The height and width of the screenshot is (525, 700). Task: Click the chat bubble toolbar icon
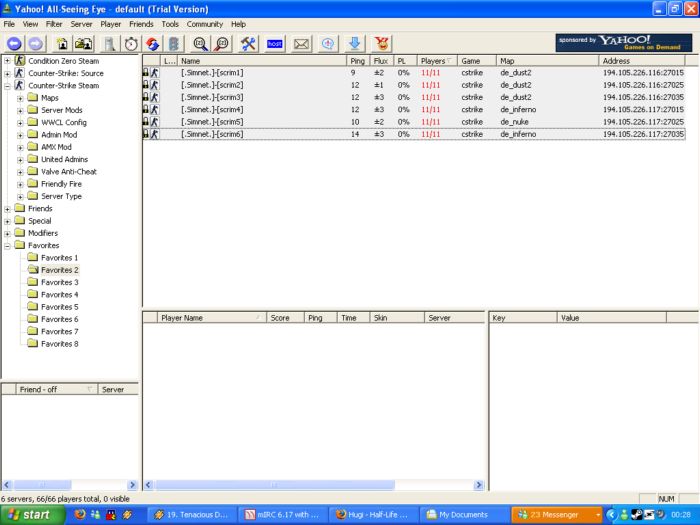pyautogui.click(x=328, y=44)
